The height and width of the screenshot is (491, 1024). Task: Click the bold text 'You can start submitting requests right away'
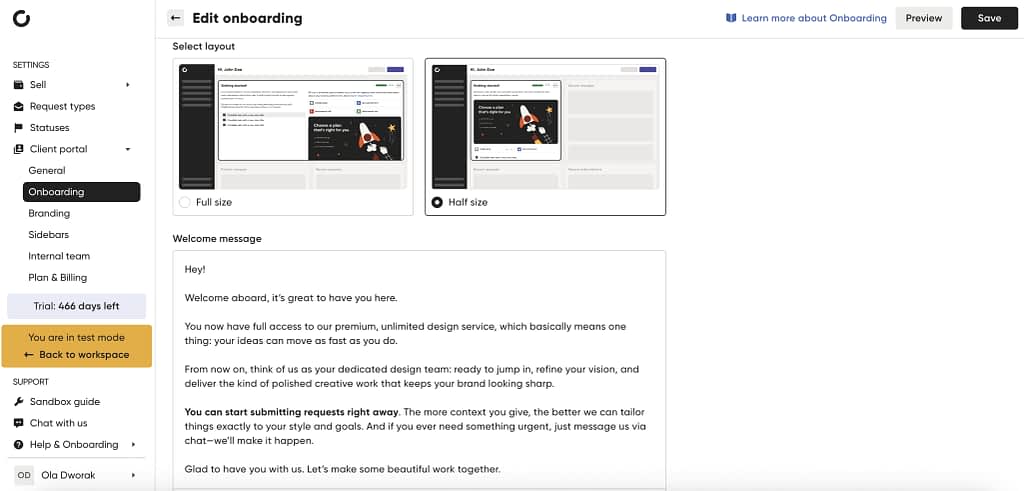click(x=291, y=412)
